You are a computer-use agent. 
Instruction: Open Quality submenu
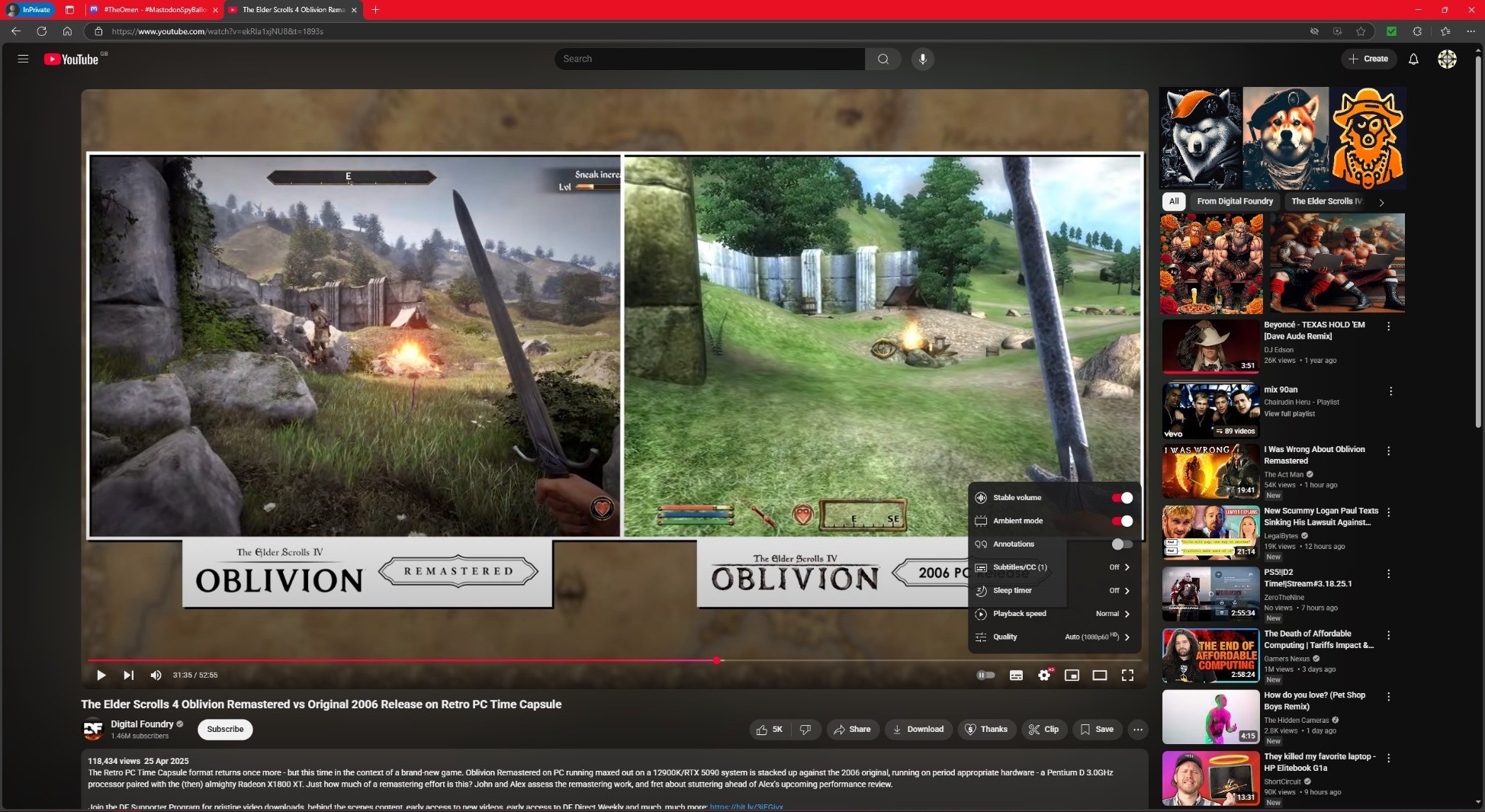1054,637
